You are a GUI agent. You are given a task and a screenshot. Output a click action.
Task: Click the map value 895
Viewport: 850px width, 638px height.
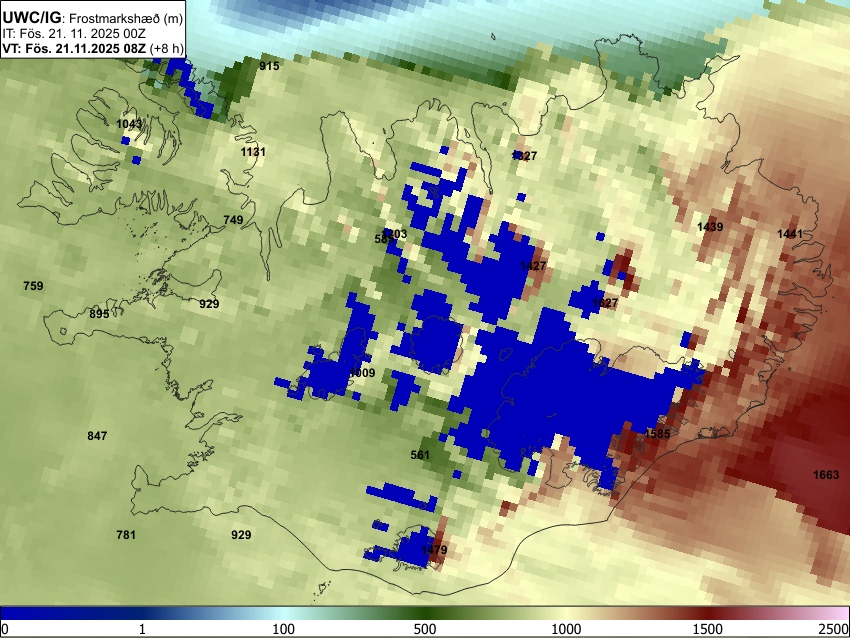(x=99, y=314)
